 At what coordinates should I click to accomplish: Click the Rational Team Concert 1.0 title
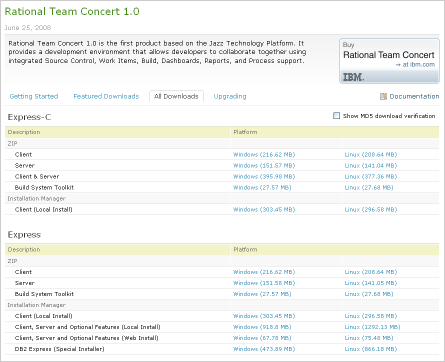point(72,11)
